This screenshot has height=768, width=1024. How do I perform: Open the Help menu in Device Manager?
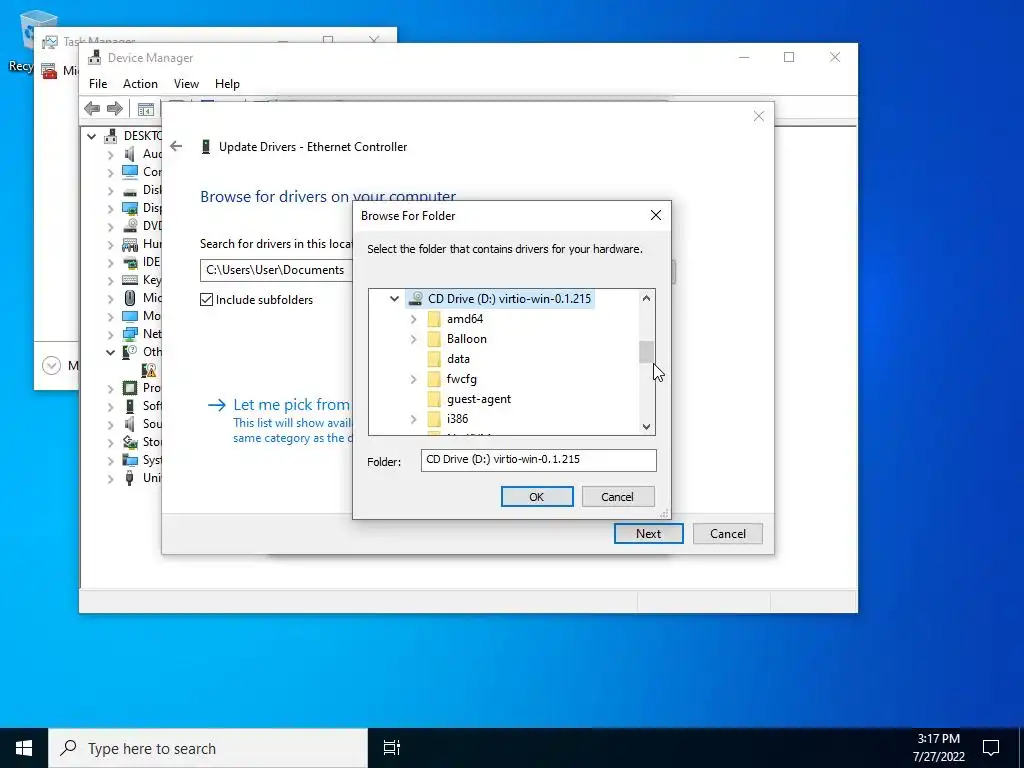click(227, 84)
